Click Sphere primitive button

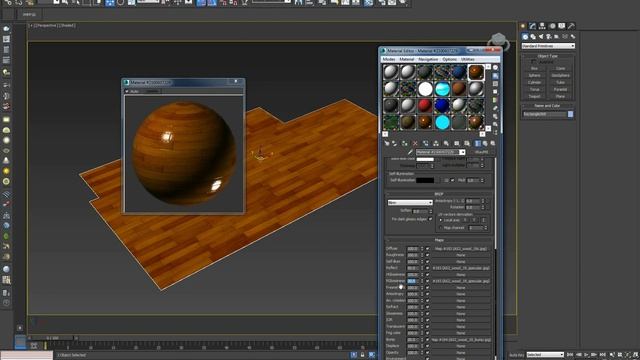coord(535,76)
